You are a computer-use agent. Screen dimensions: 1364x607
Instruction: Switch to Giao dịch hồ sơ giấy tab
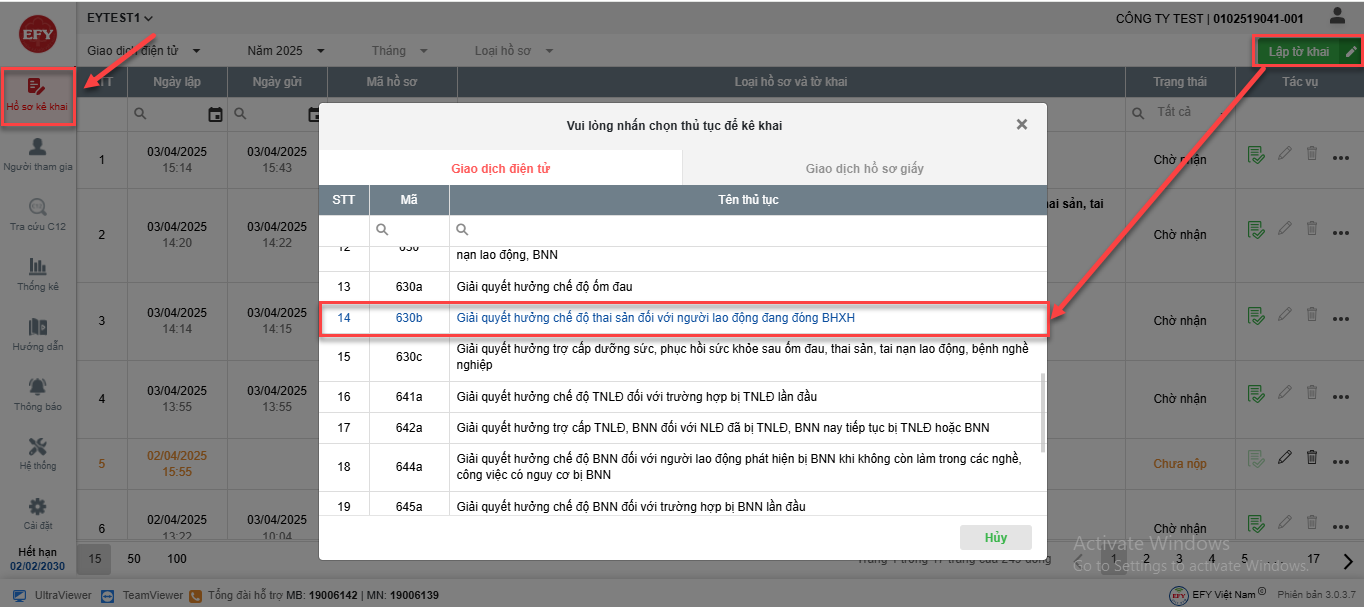864,168
